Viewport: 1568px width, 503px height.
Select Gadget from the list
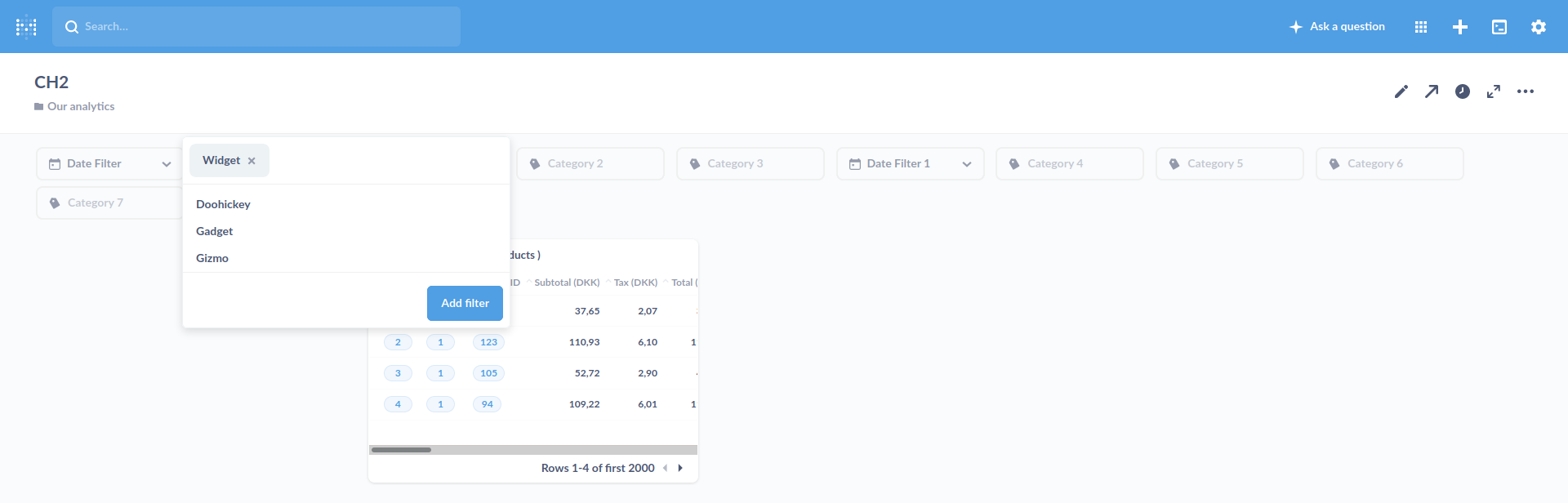coord(215,231)
